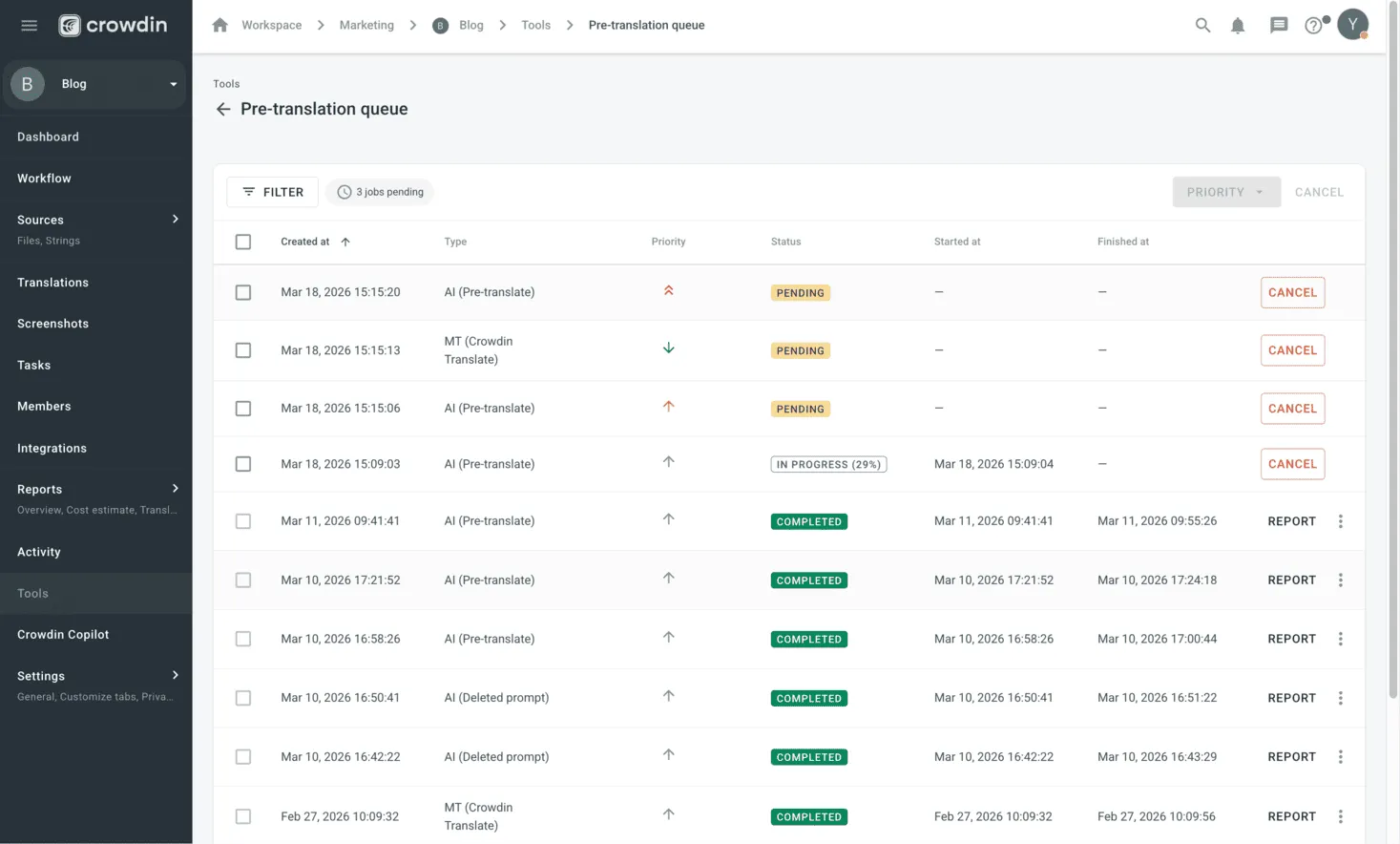Toggle the select-all checkbox in table header
This screenshot has height=844, width=1400.
pos(243,243)
